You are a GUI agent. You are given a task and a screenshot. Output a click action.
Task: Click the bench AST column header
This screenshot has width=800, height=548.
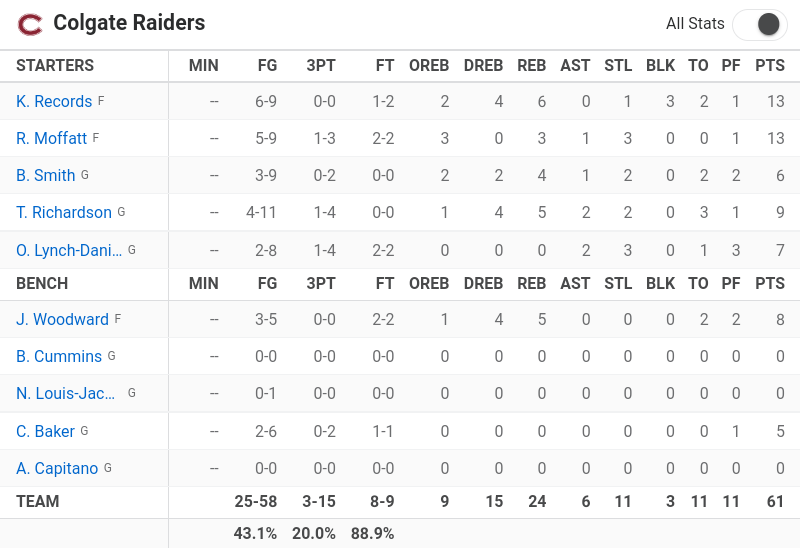575,283
